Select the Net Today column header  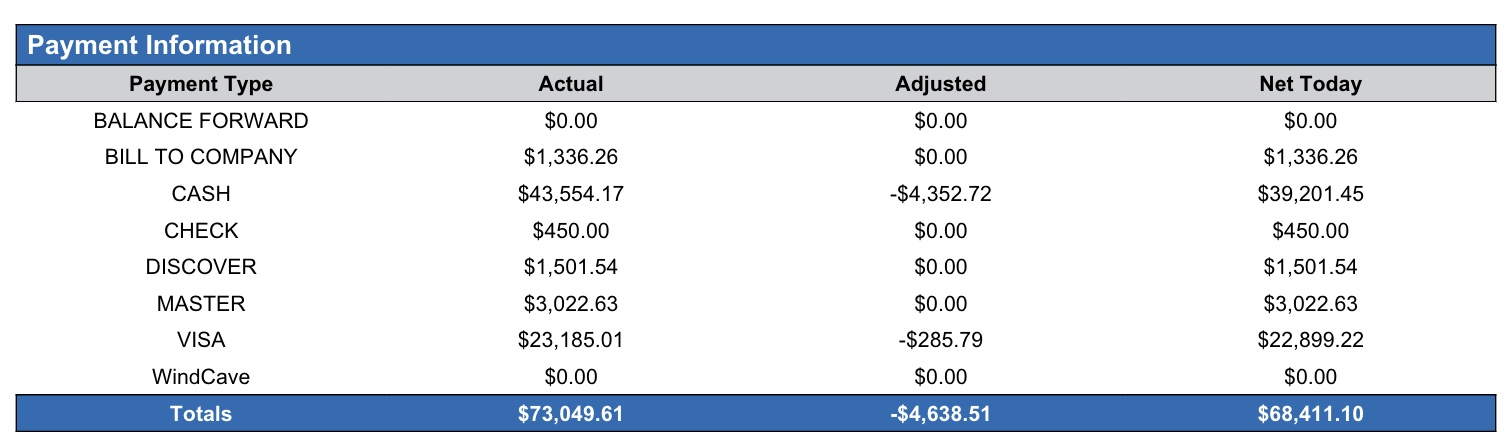[1310, 84]
